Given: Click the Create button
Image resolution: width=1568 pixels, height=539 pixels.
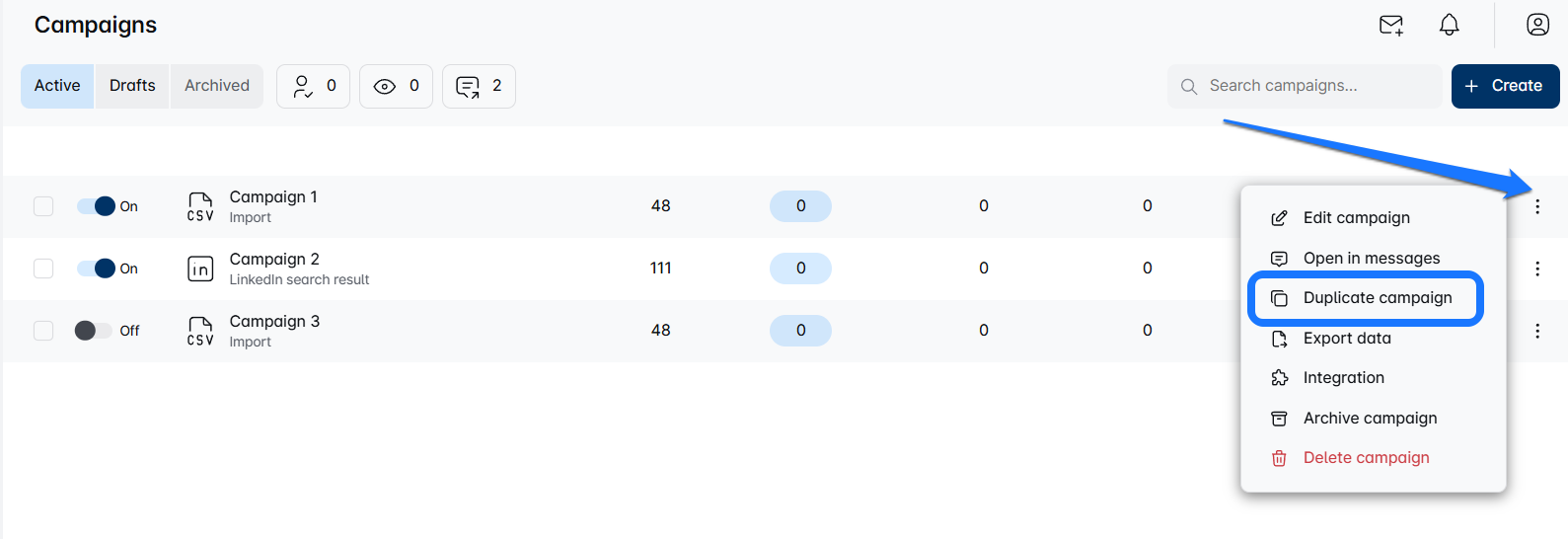Looking at the screenshot, I should click(x=1505, y=86).
